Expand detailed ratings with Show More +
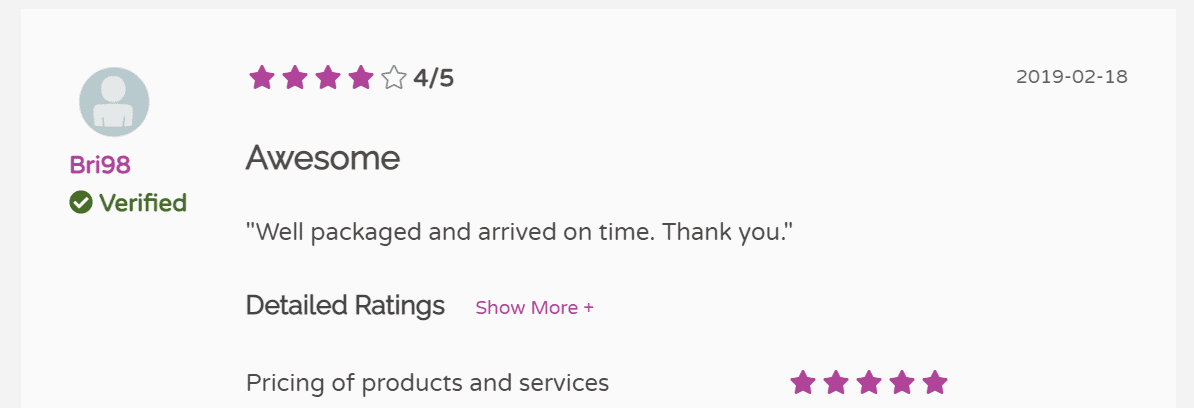Image resolution: width=1194 pixels, height=408 pixels. coord(535,308)
